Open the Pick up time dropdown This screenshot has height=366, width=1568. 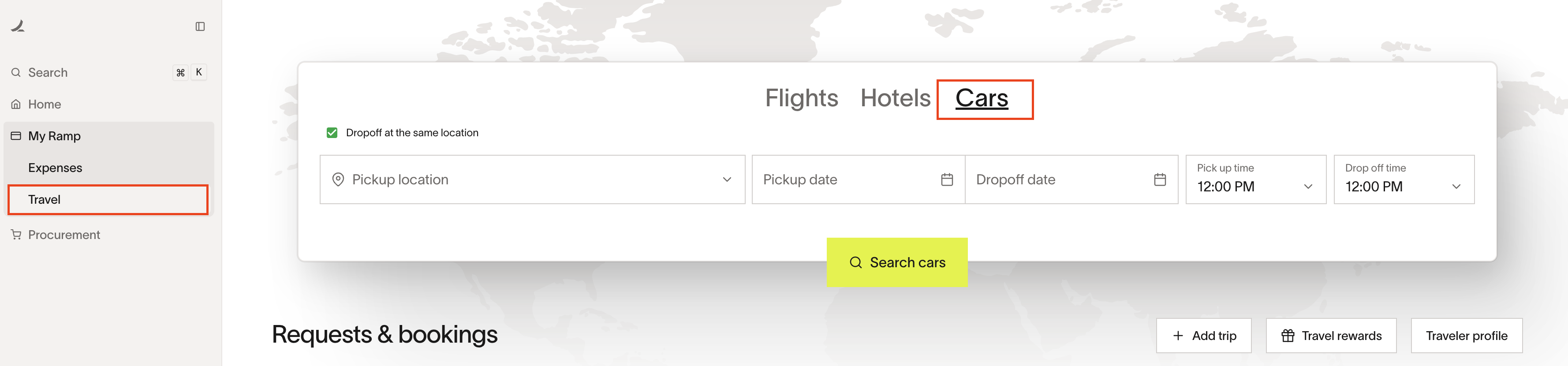(x=1255, y=179)
